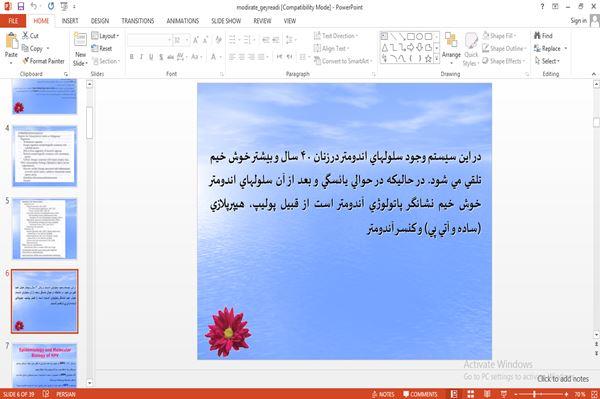
Task: Switch to Slide Sorter view
Action: (471, 394)
